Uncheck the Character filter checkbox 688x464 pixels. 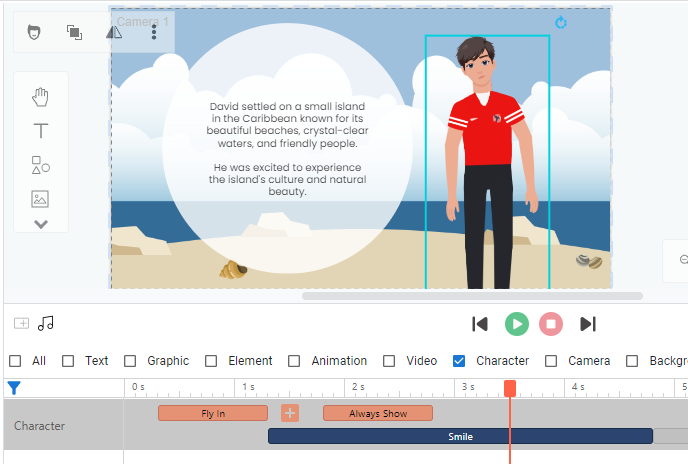(x=459, y=361)
